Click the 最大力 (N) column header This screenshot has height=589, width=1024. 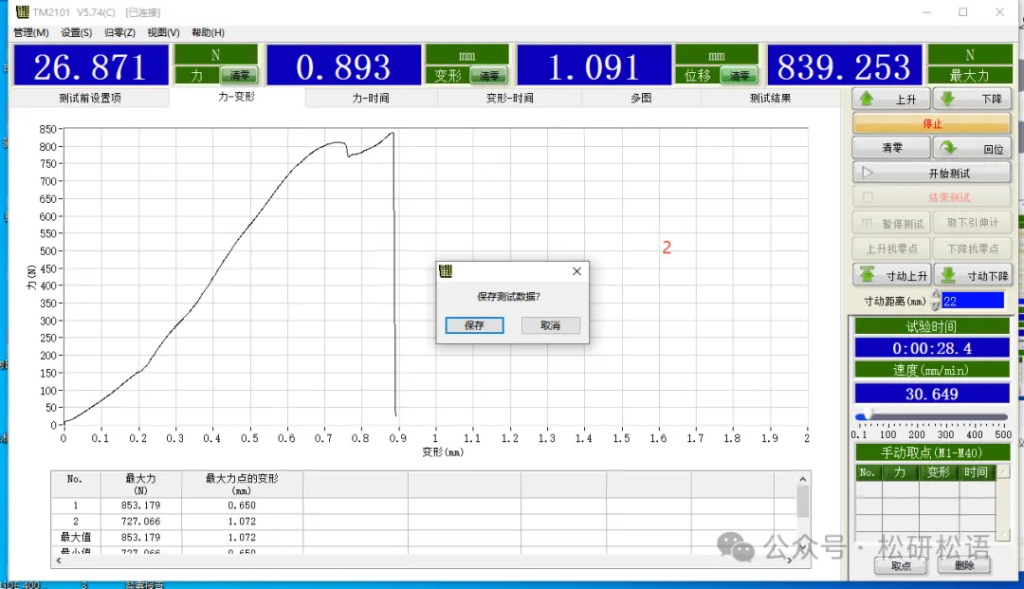click(x=140, y=484)
